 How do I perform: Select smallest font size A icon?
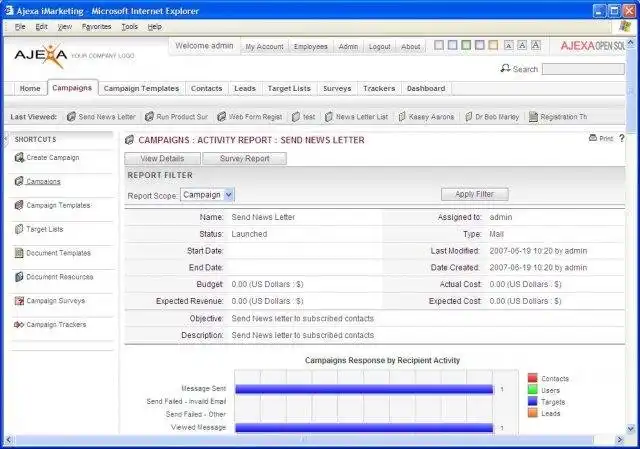click(508, 45)
